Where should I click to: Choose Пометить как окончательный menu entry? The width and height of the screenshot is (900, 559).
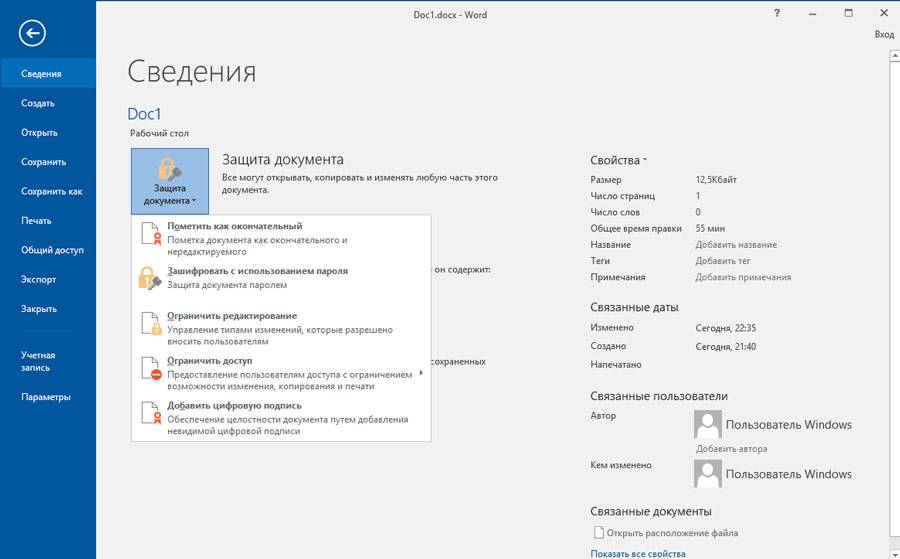pyautogui.click(x=281, y=238)
